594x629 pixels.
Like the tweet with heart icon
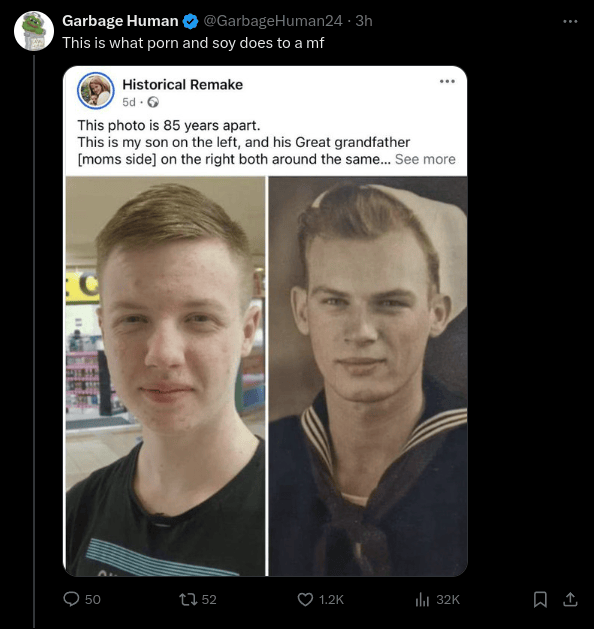[x=305, y=599]
